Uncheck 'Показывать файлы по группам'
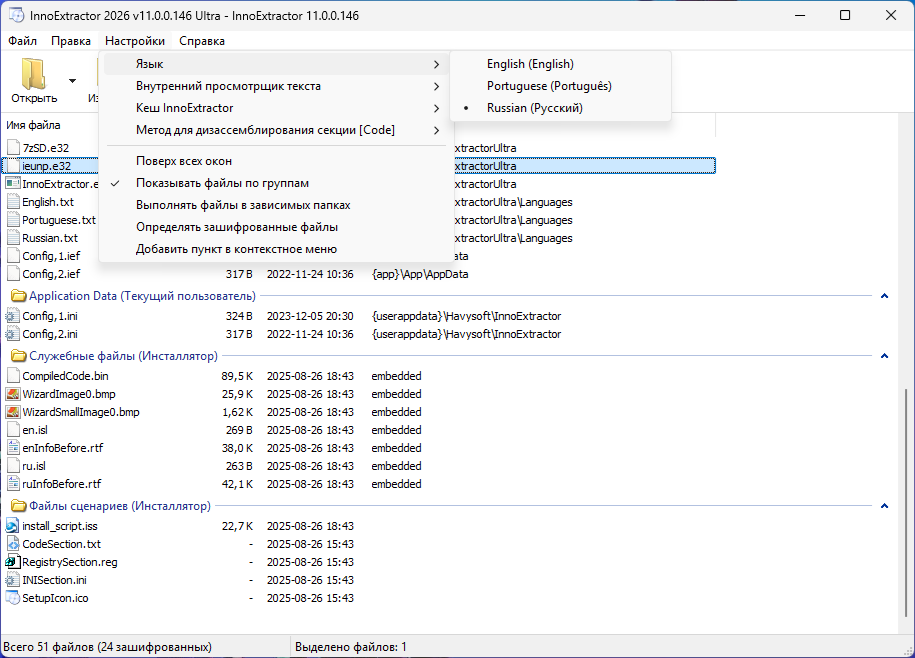The height and width of the screenshot is (658, 915). pos(276,183)
